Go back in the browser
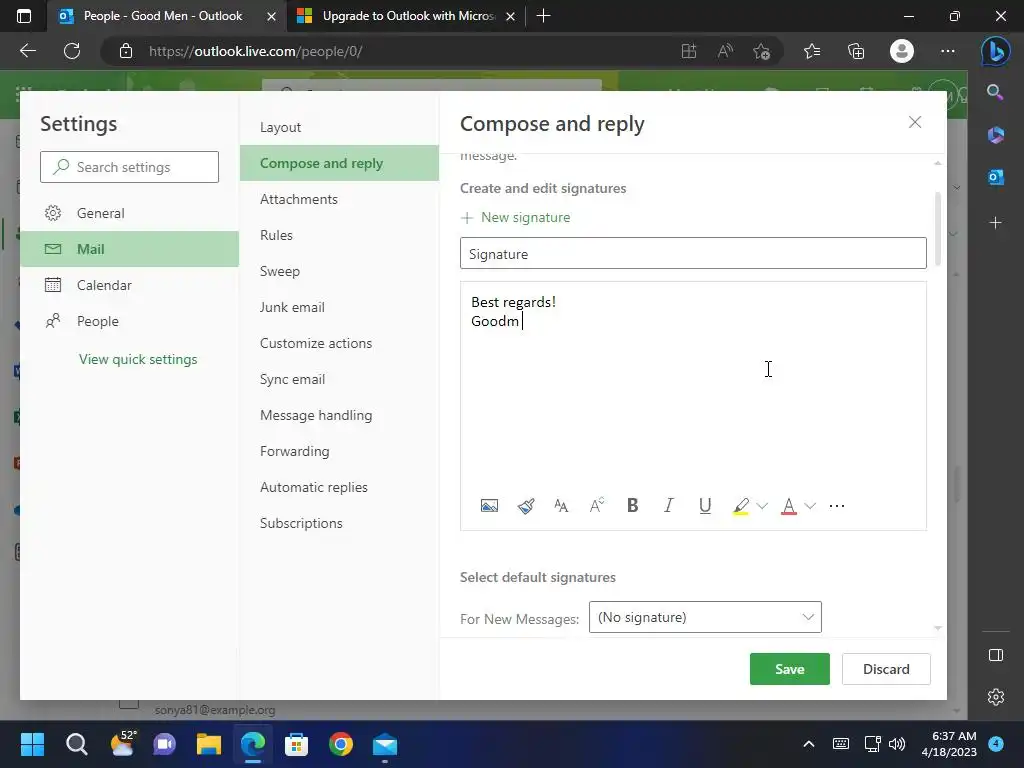Viewport: 1024px width, 768px height. click(27, 51)
